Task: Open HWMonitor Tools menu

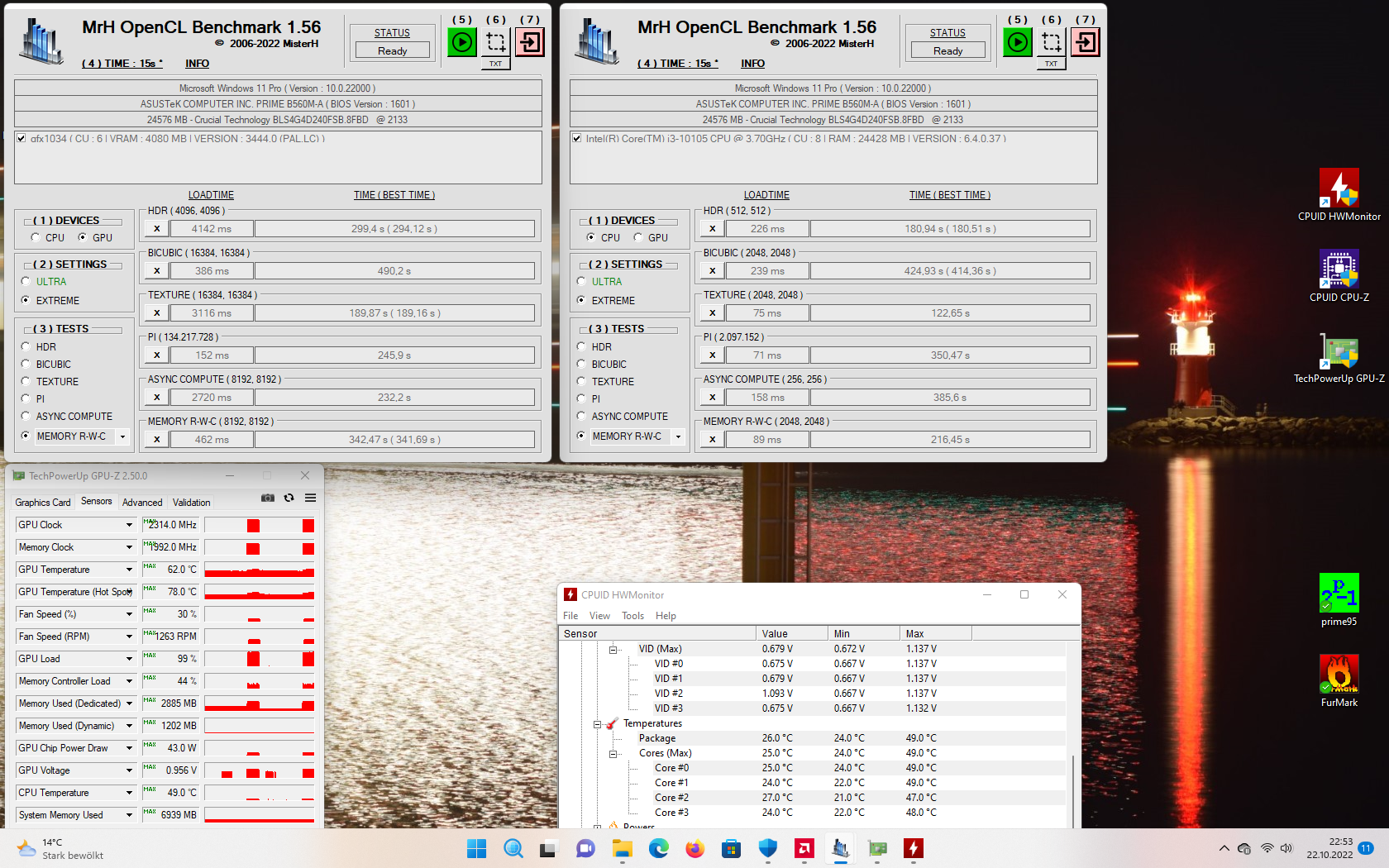Action: tap(633, 616)
